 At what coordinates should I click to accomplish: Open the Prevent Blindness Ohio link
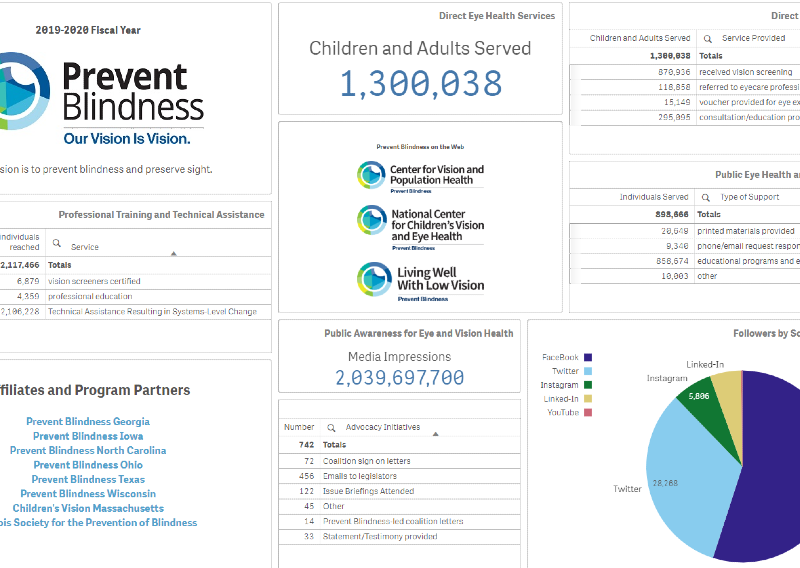(88, 465)
